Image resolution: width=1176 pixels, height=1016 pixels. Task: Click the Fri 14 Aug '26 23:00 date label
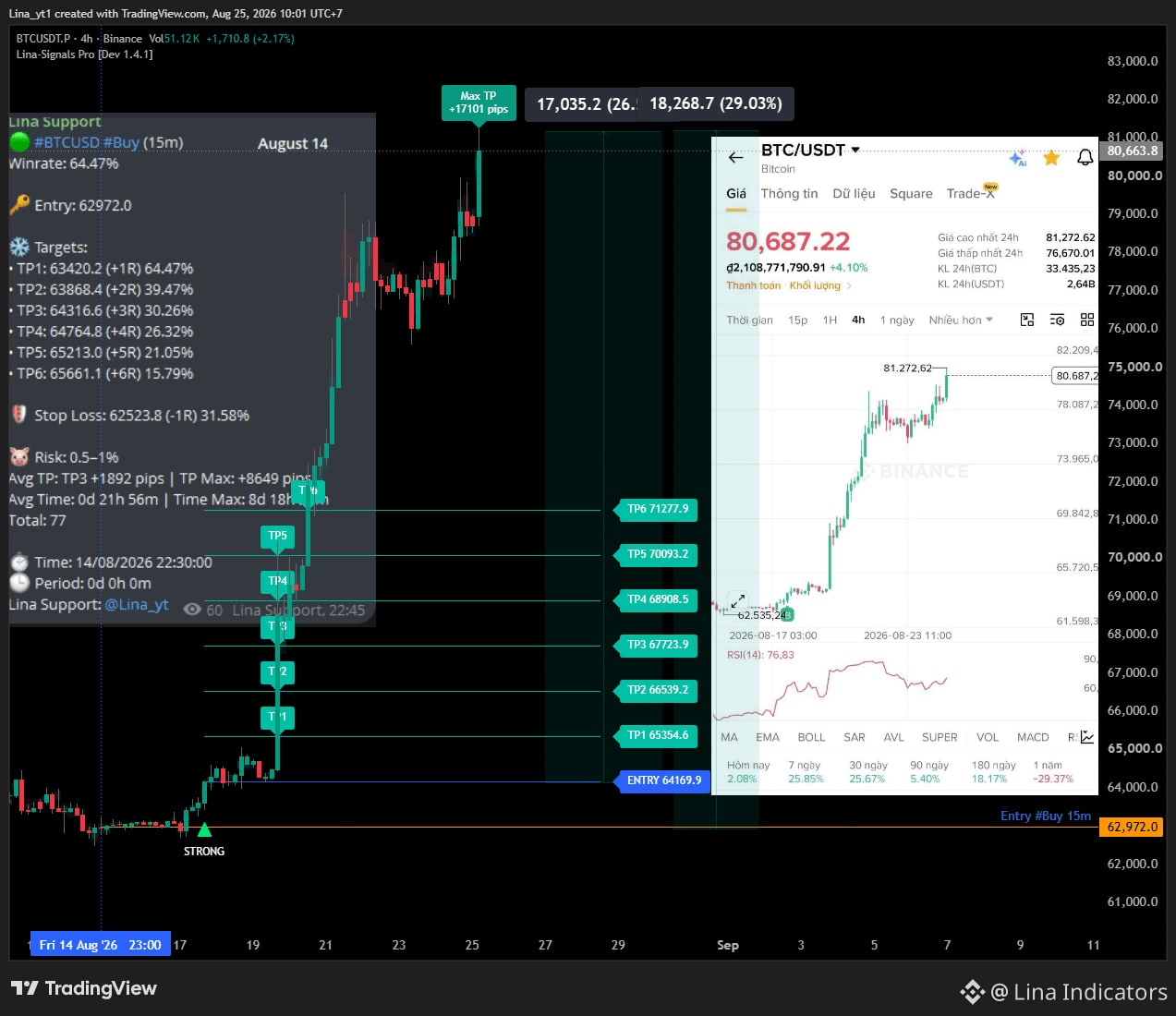[x=100, y=944]
